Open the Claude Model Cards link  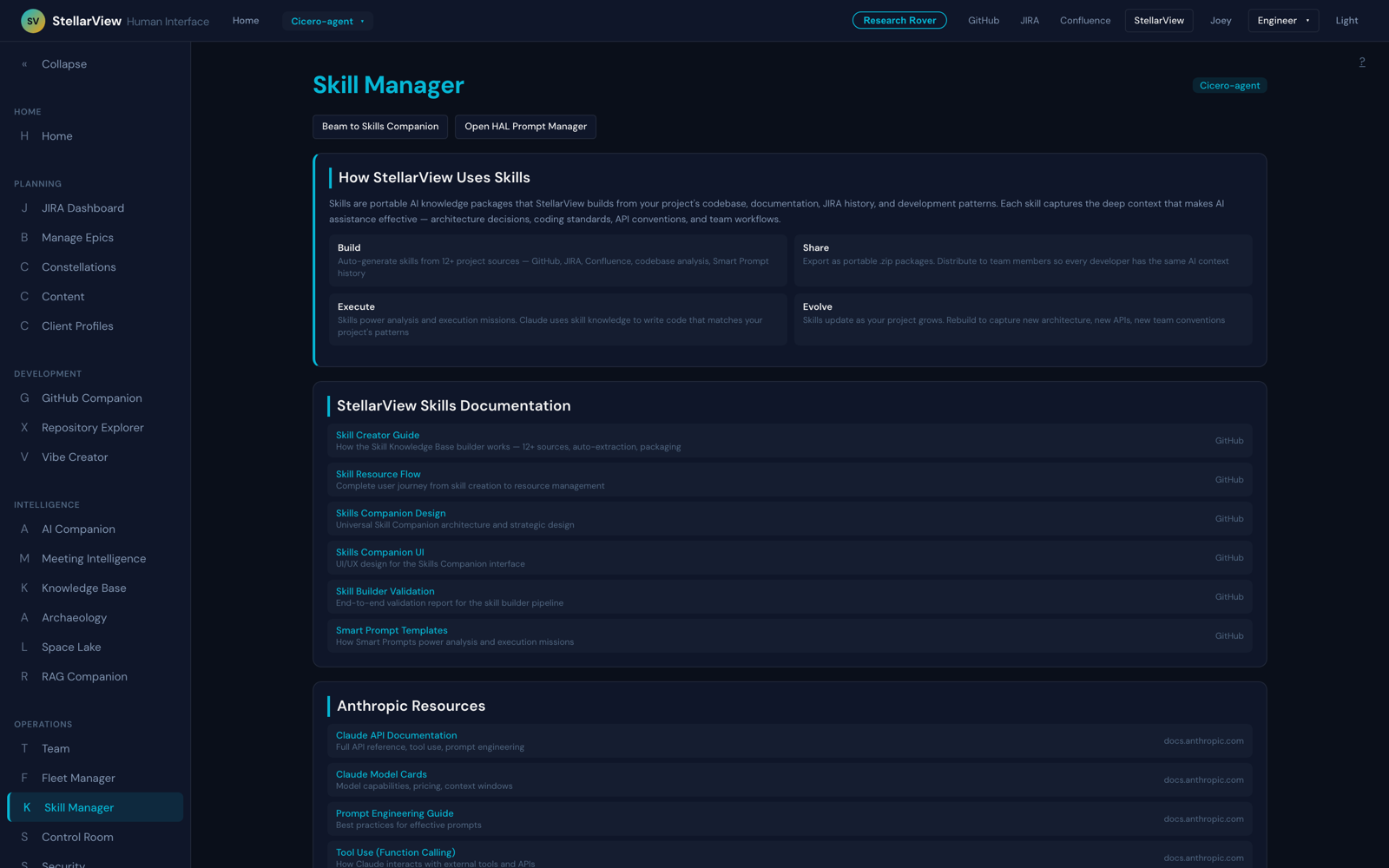point(381,775)
